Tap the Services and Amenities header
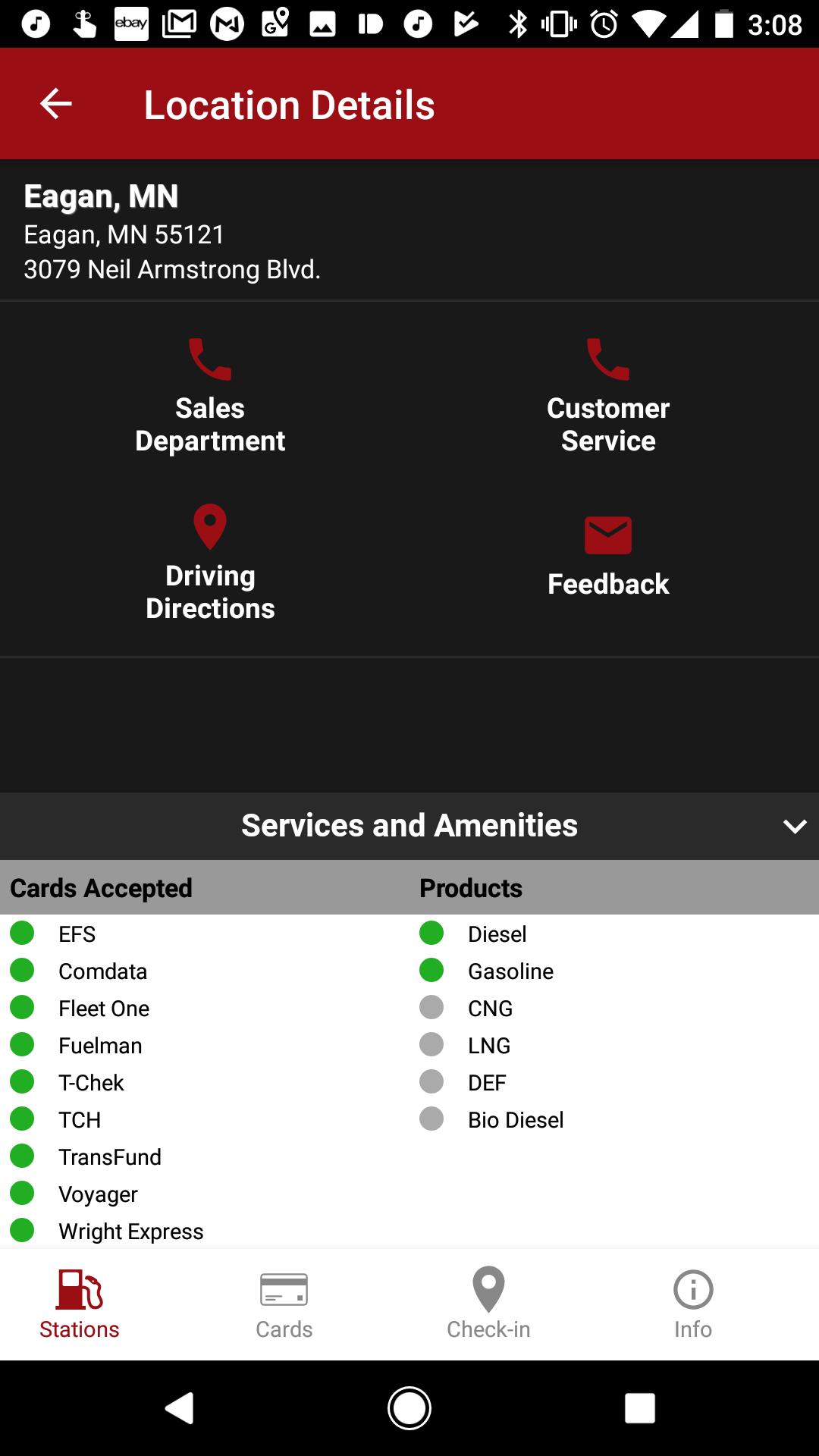Screen dimensions: 819x1456 pyautogui.click(x=409, y=826)
